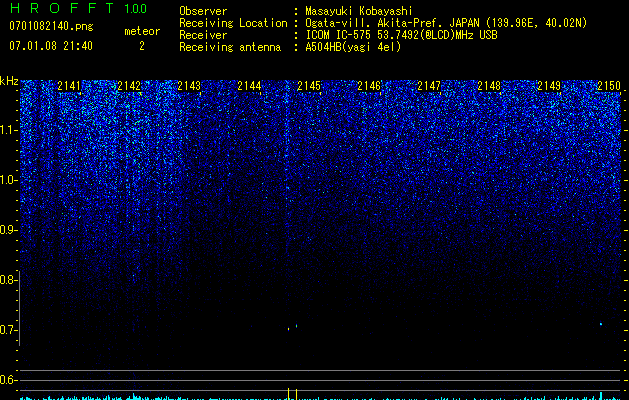Click the 2144 time marker
The width and height of the screenshot is (629, 400).
tap(249, 86)
